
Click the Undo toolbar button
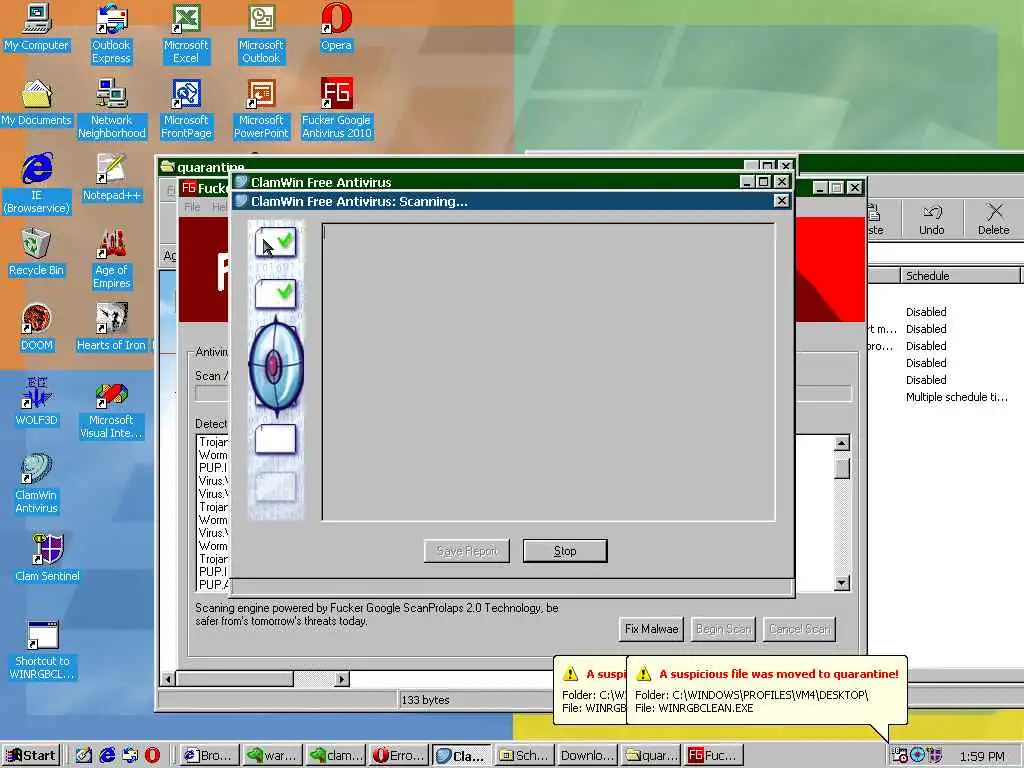click(x=932, y=219)
